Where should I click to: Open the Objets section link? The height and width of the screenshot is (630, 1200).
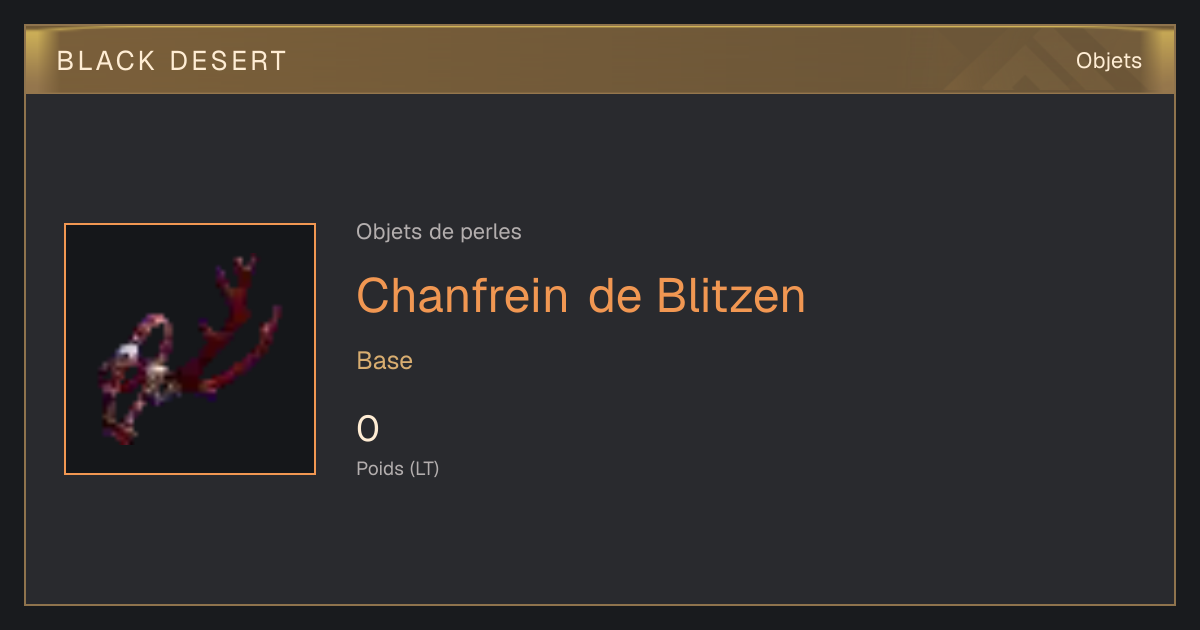point(1109,61)
